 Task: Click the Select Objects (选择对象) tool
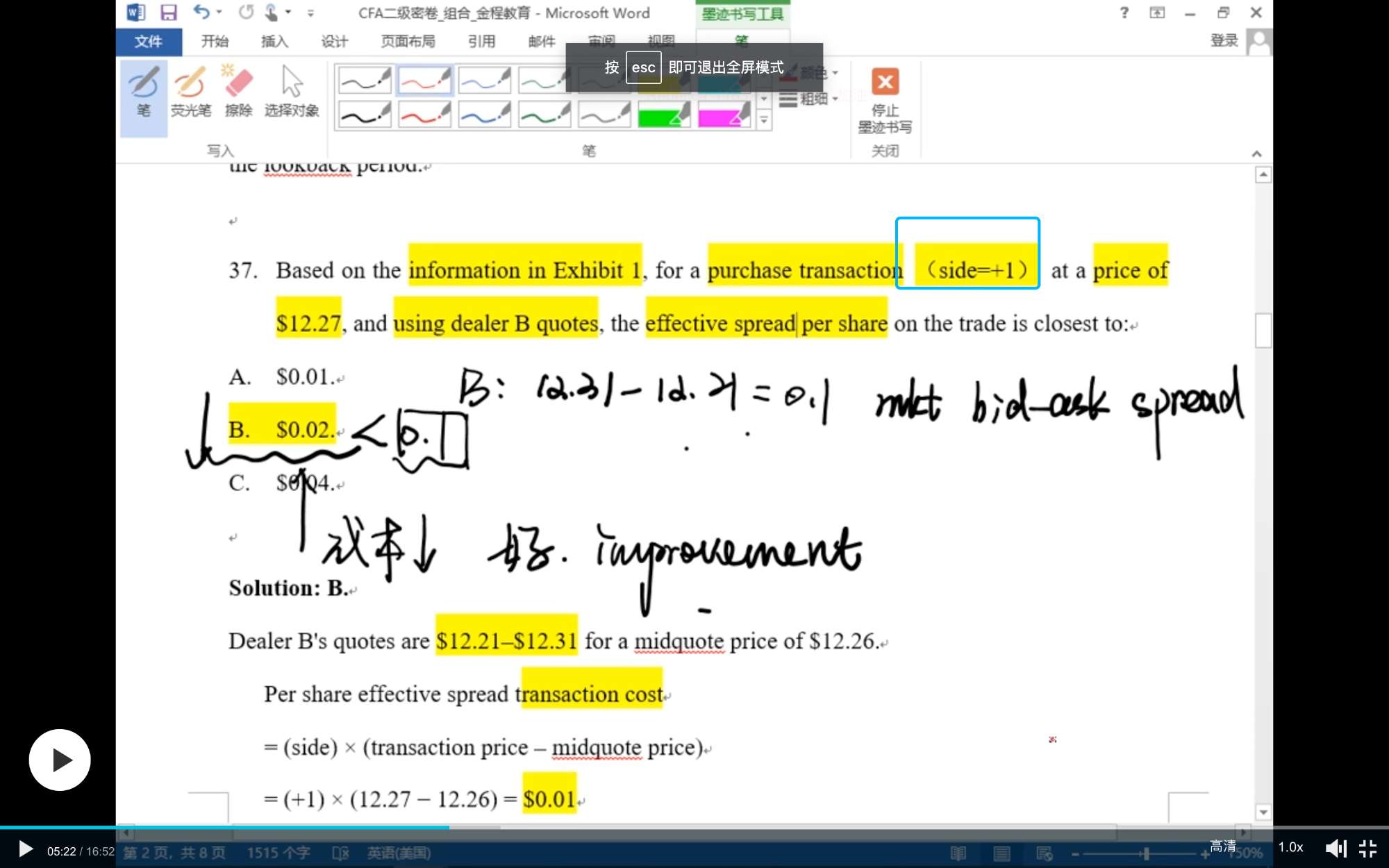click(291, 93)
